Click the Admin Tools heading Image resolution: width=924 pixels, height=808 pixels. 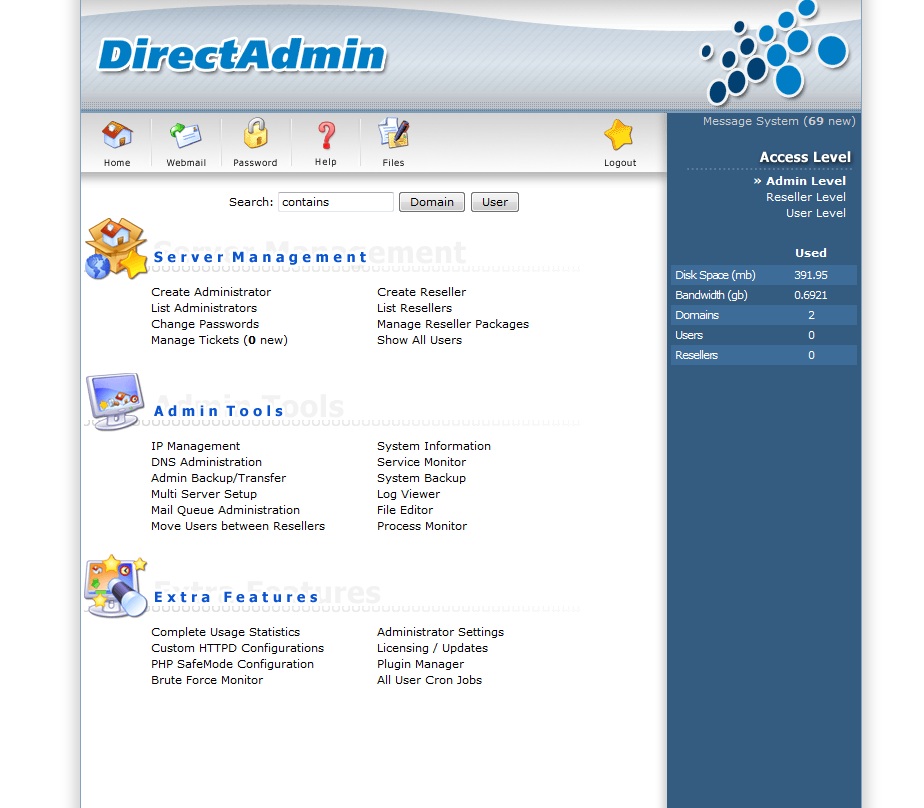click(219, 411)
